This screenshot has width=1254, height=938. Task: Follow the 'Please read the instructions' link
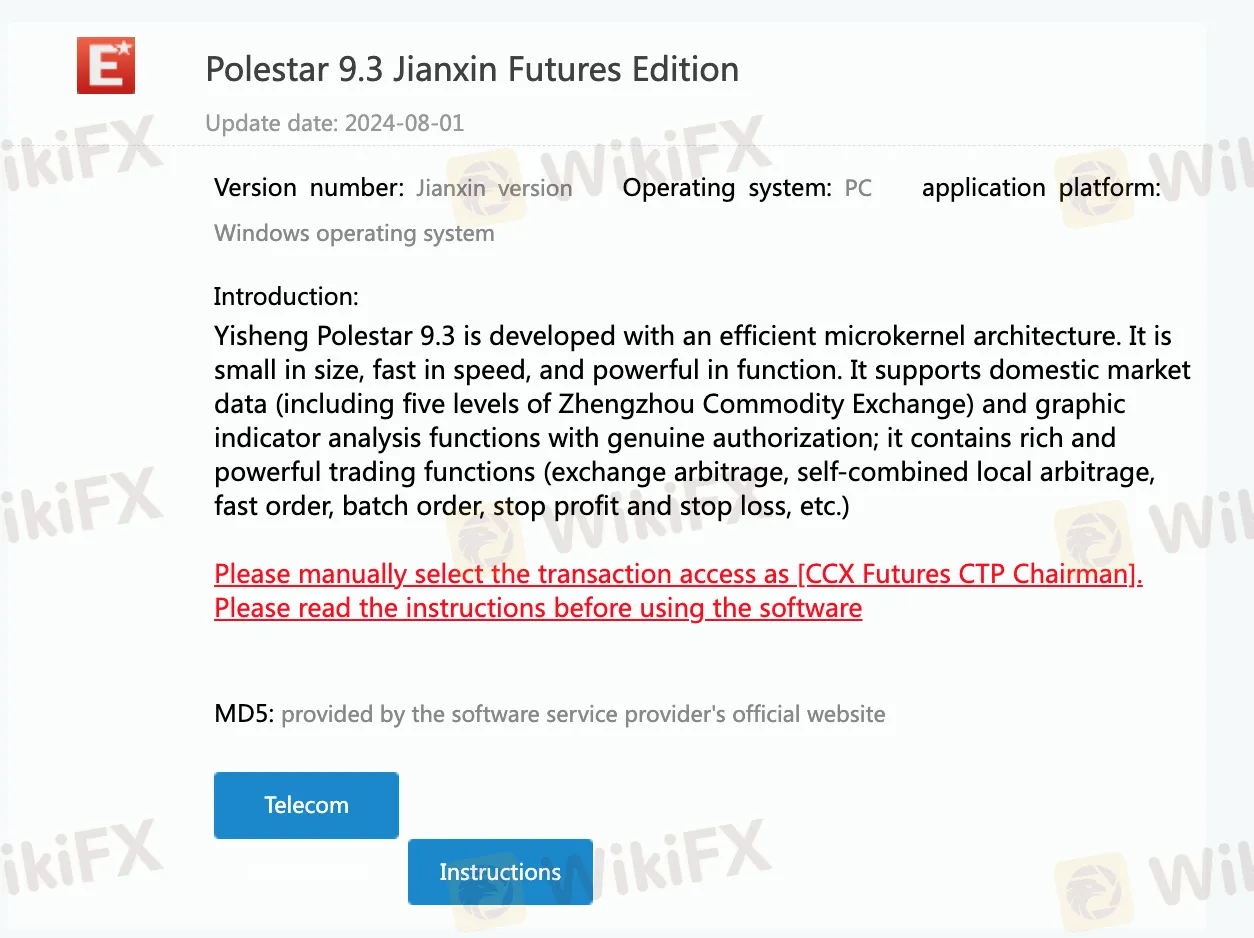click(538, 608)
